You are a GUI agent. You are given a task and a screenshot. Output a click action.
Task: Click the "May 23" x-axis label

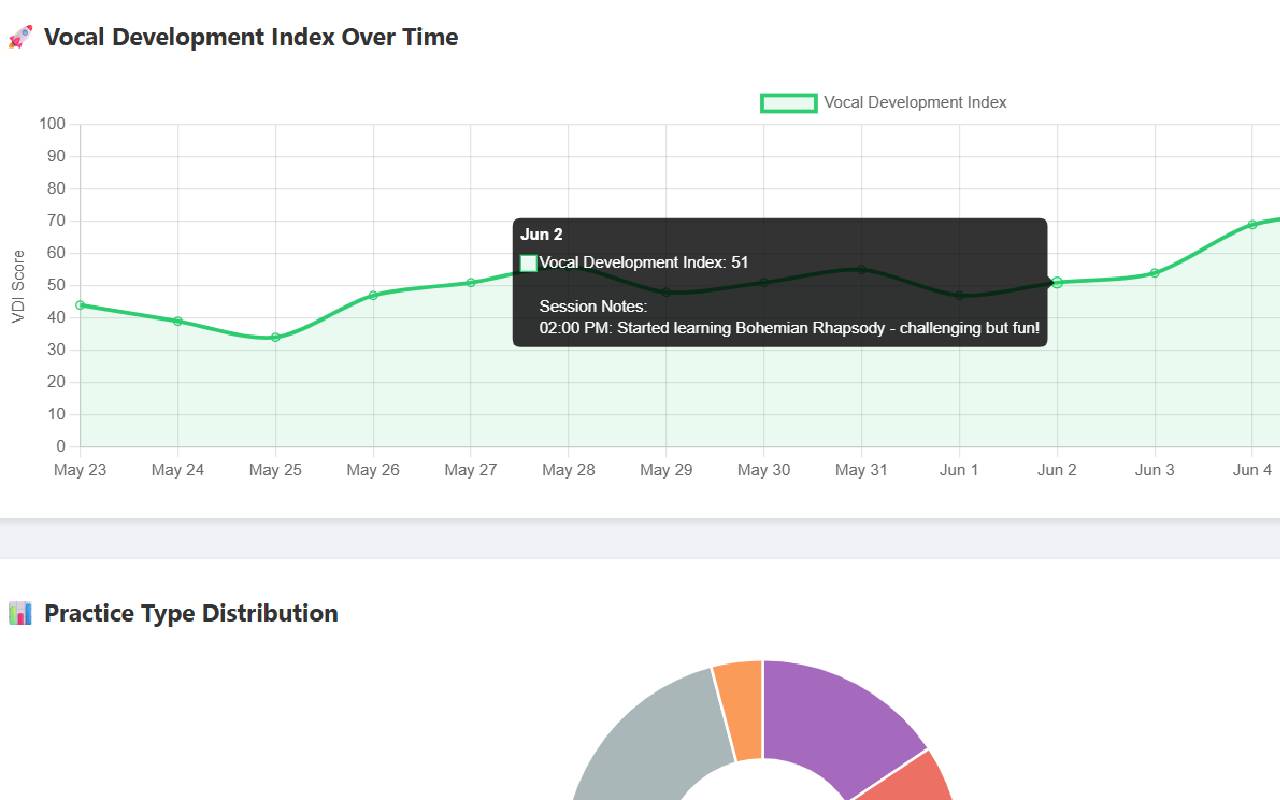coord(80,470)
